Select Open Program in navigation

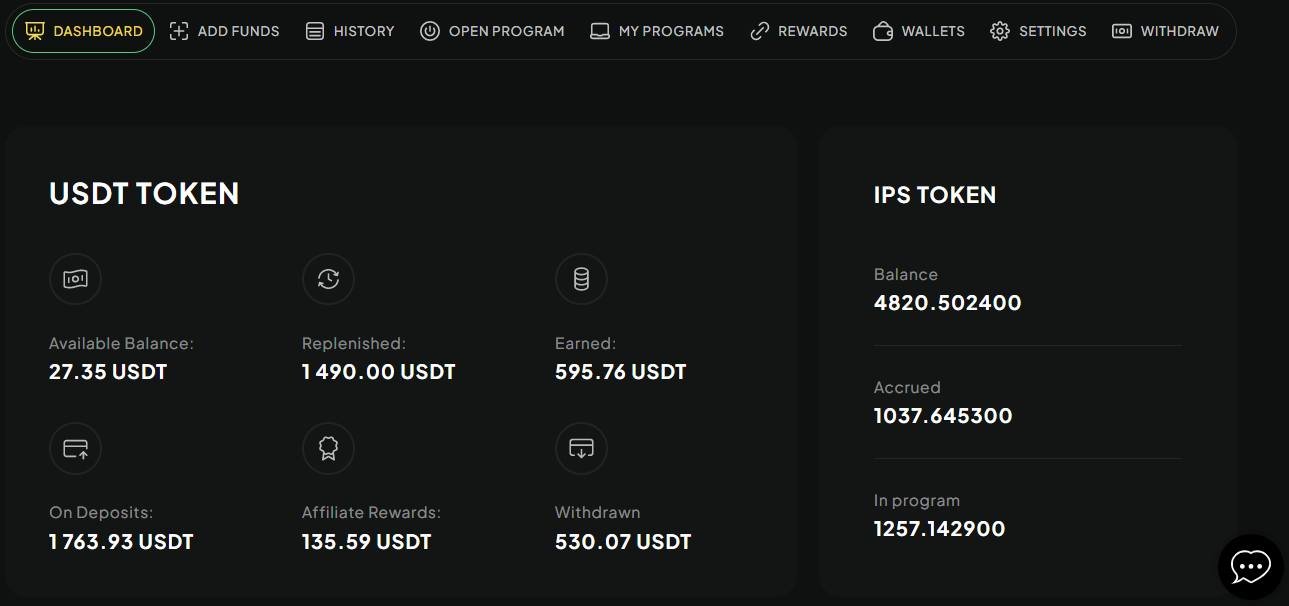pos(492,31)
